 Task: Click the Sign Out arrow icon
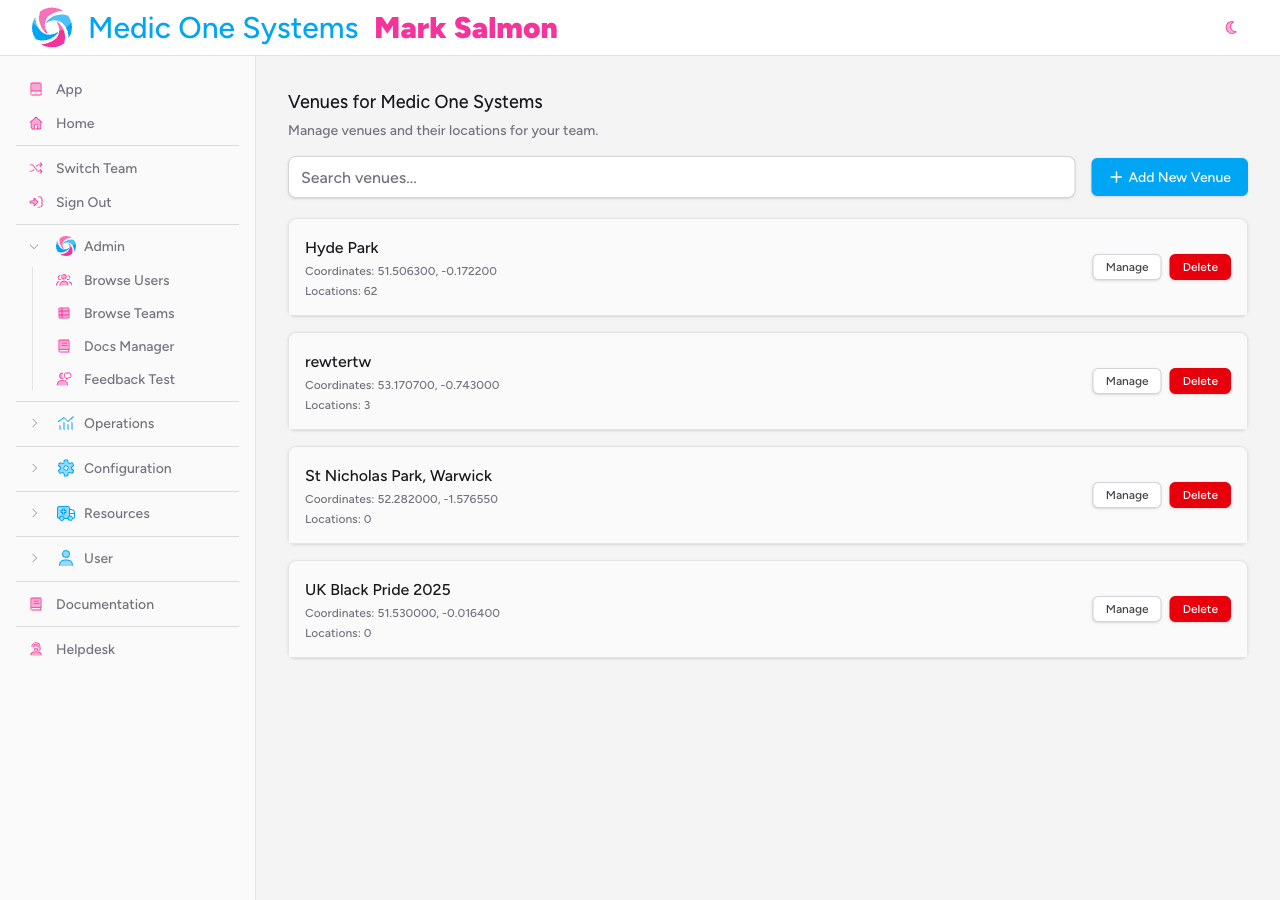[x=35, y=202]
